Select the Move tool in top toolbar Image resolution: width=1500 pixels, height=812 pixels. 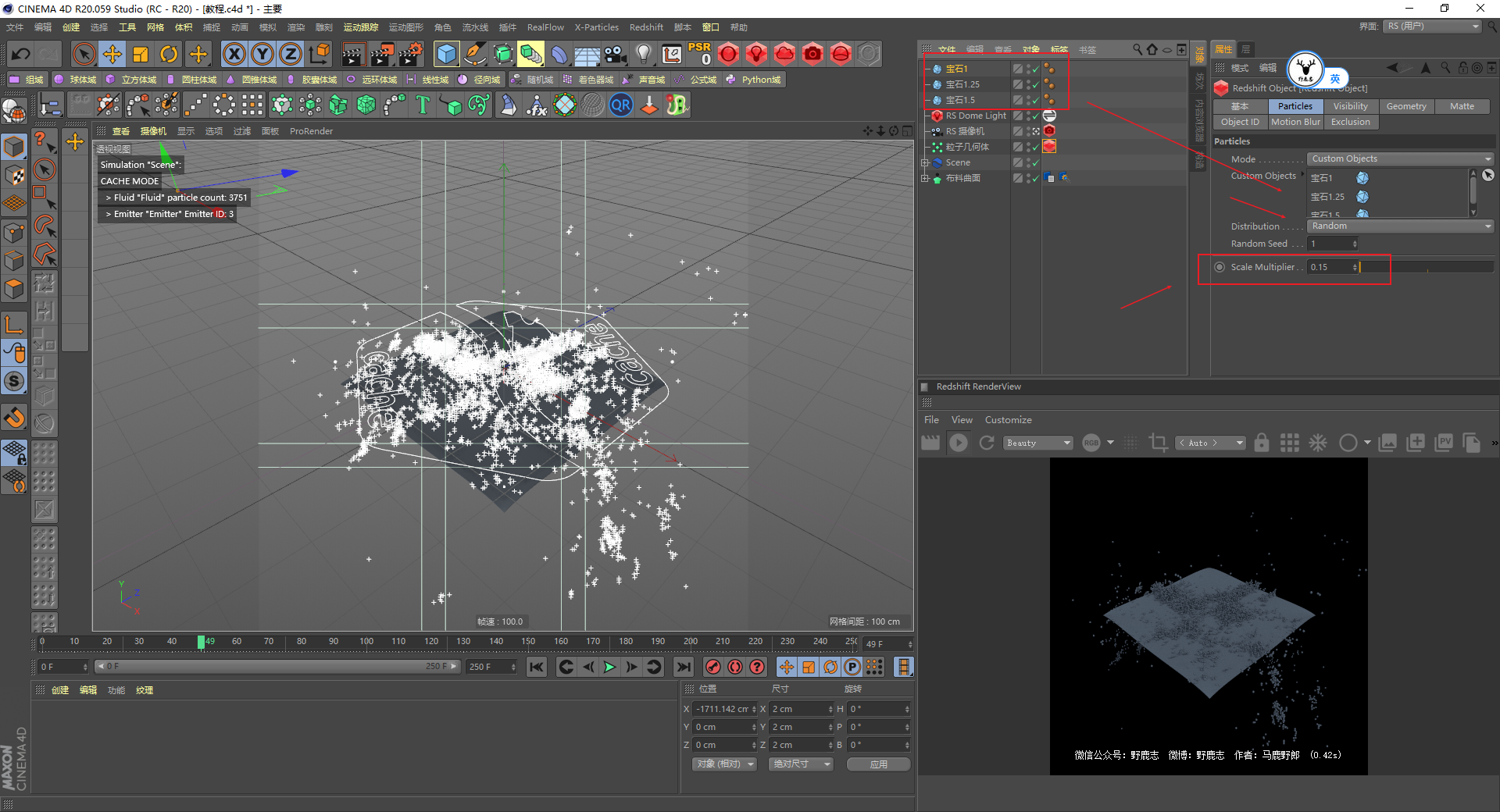tap(112, 54)
